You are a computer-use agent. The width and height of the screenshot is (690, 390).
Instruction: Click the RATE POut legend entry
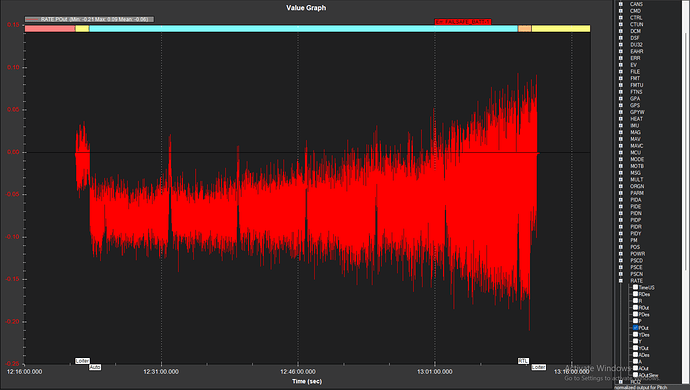(89, 19)
